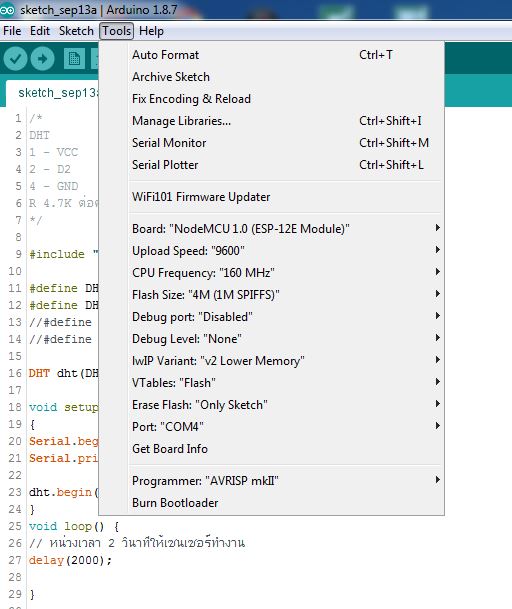Click the closing brace on line 29

[x=32, y=594]
